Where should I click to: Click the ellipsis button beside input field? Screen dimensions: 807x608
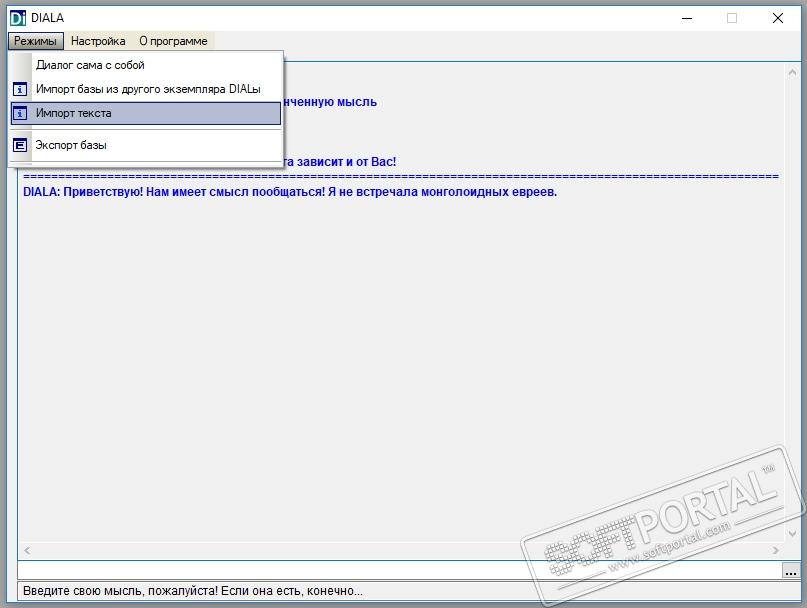791,570
